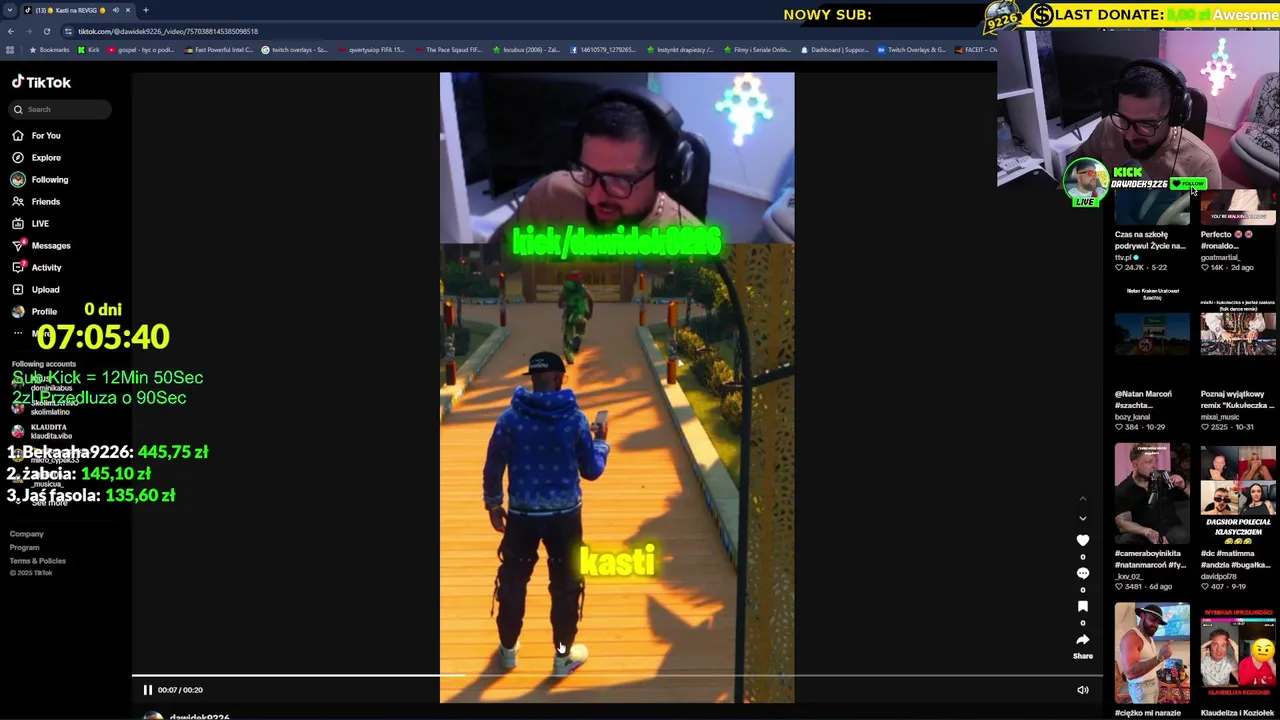Open the 'Incubus (2006)' bookmark
The width and height of the screenshot is (1280, 720).
[x=525, y=49]
